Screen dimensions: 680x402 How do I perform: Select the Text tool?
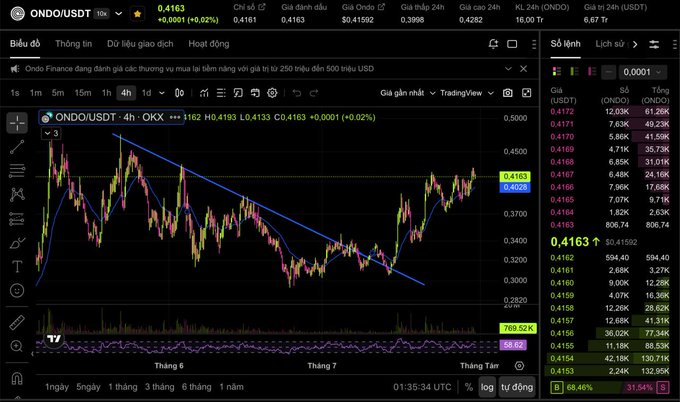pyautogui.click(x=17, y=266)
